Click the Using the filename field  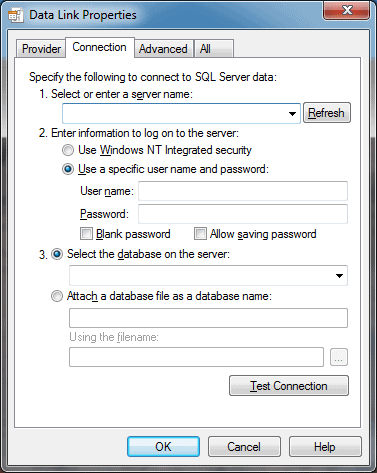point(196,357)
